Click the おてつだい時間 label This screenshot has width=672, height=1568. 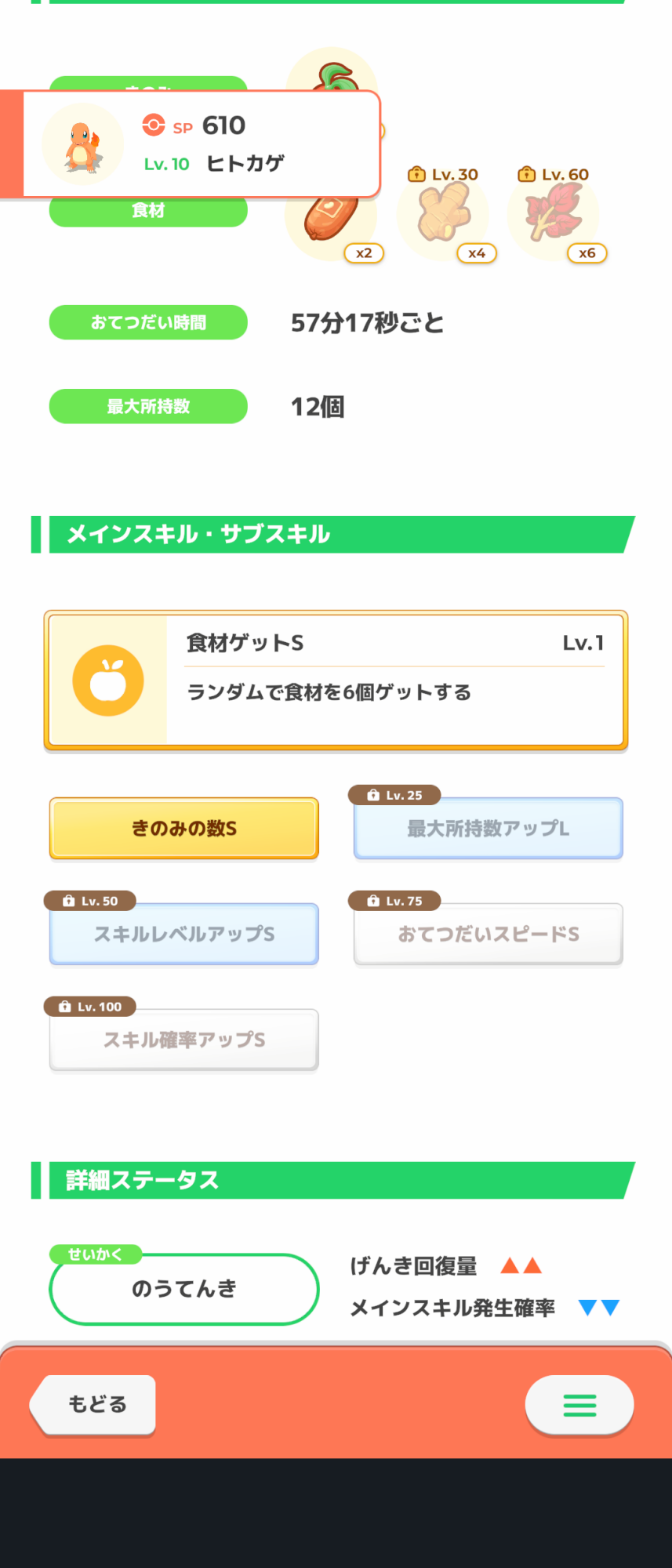pos(148,322)
